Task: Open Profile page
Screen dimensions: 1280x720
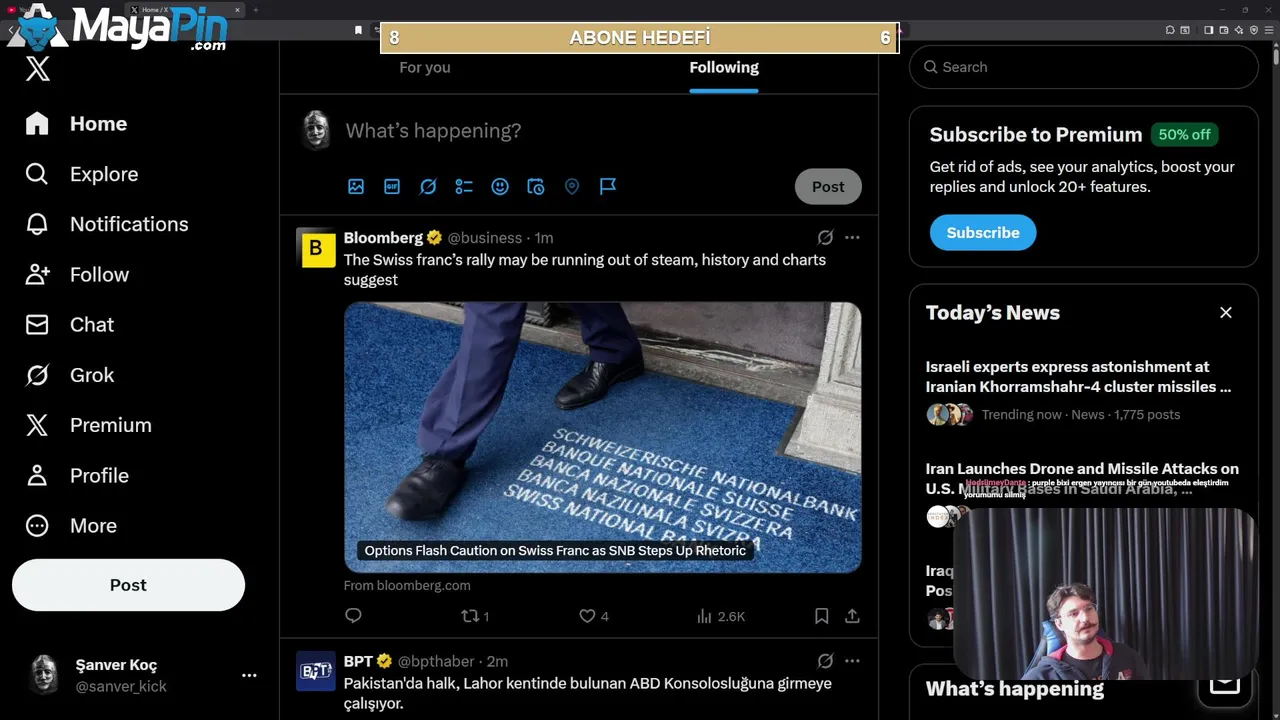Action: pyautogui.click(x=77, y=475)
